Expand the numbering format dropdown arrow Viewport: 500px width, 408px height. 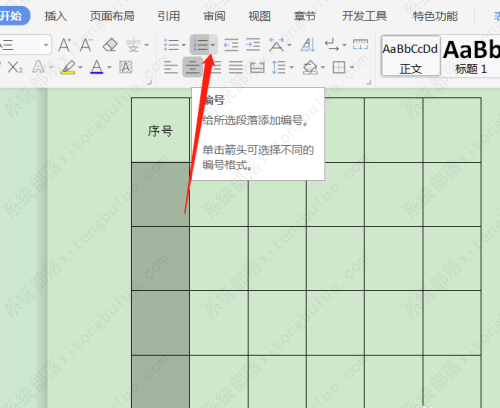213,45
